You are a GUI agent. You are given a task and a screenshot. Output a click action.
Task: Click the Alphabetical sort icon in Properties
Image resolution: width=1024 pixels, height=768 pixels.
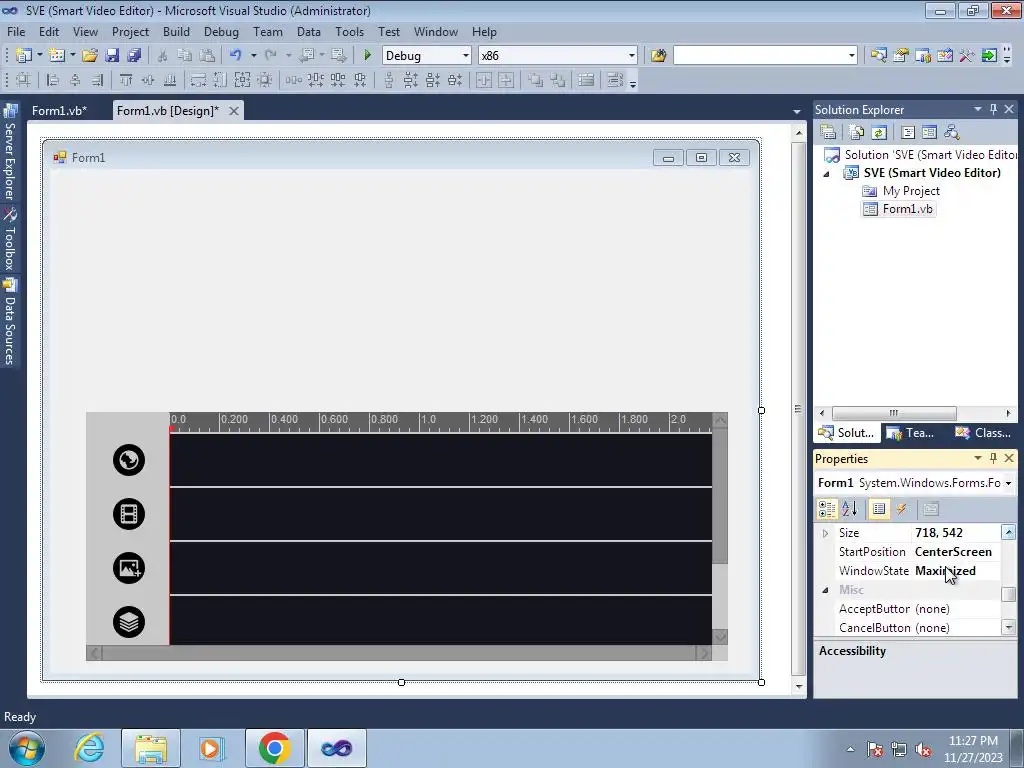click(850, 509)
